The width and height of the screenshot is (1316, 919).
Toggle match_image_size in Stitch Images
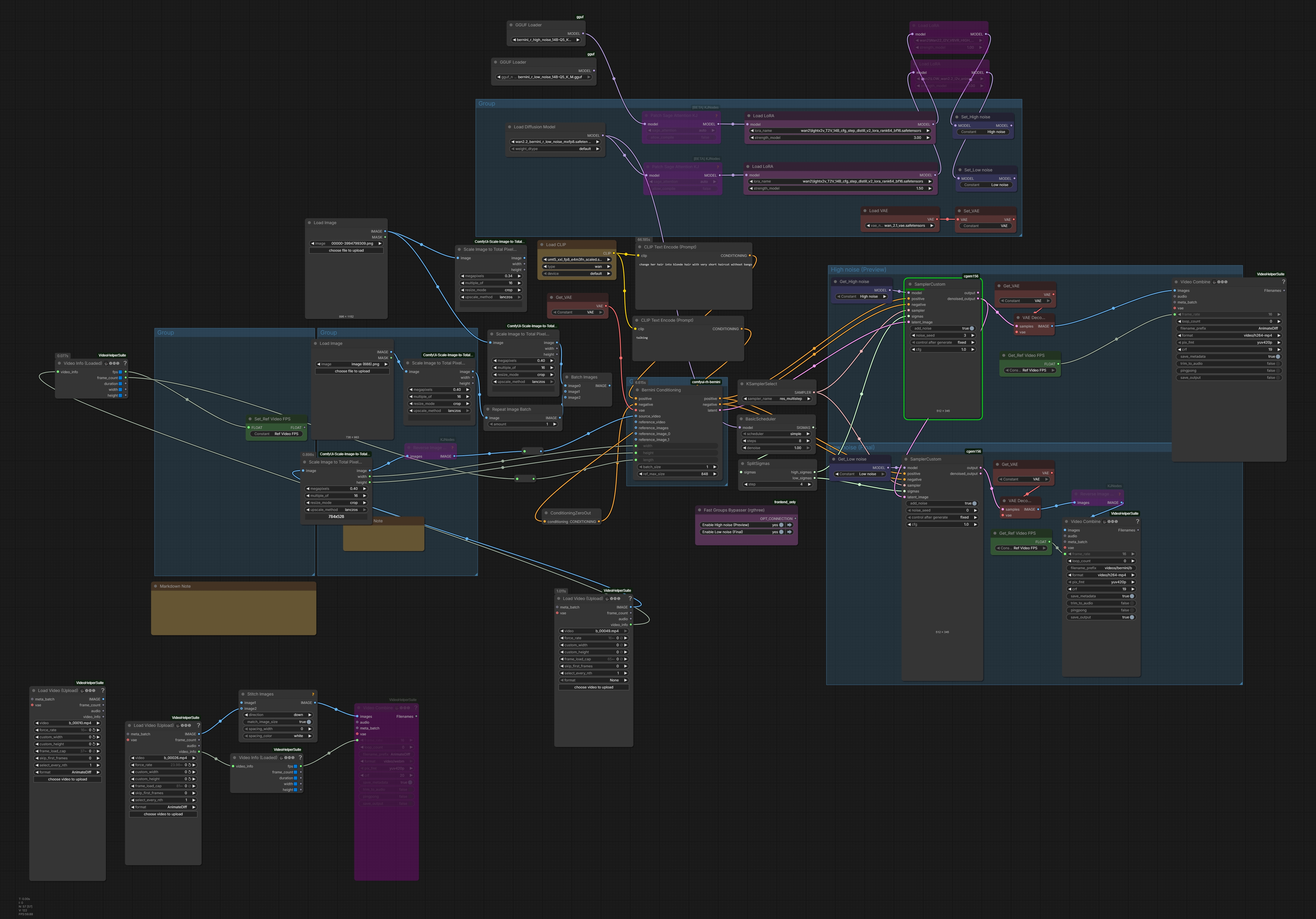point(278,722)
